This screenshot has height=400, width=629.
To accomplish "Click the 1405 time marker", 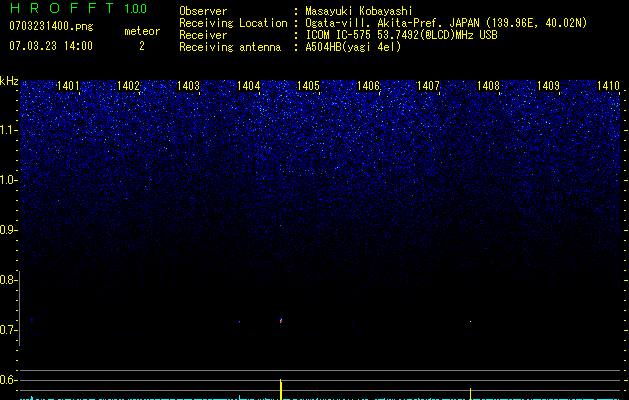I will 308,86.
